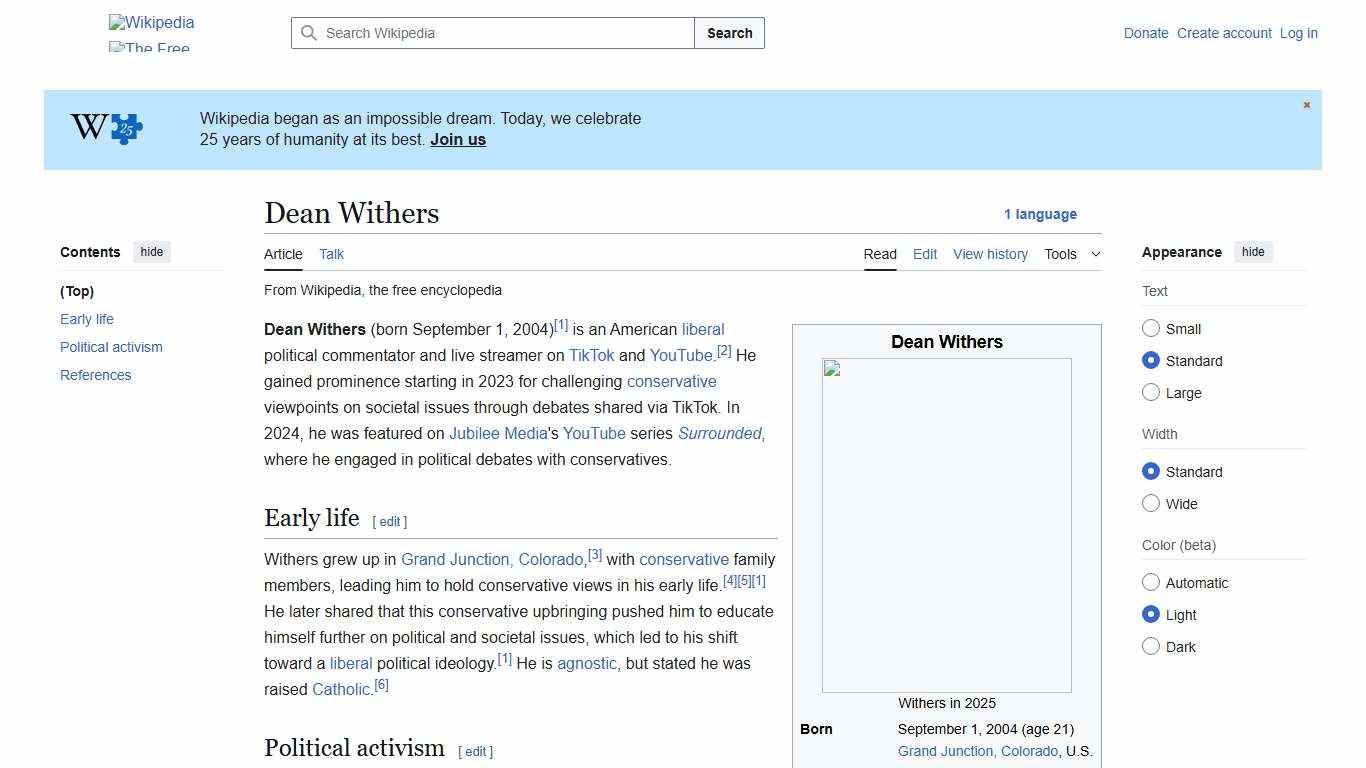Hide the Appearance panel
1366x768 pixels.
click(x=1253, y=252)
